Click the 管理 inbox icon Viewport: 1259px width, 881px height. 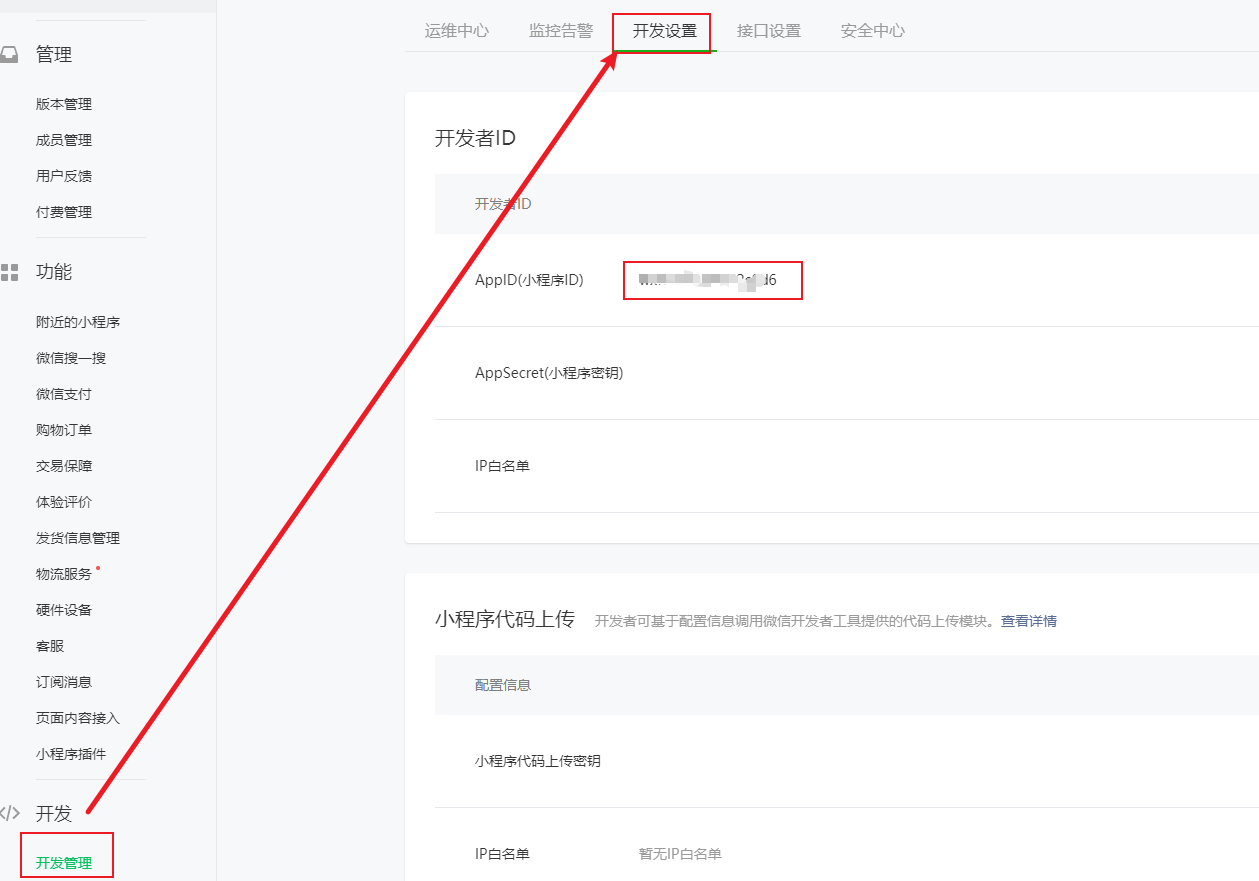click(9, 55)
